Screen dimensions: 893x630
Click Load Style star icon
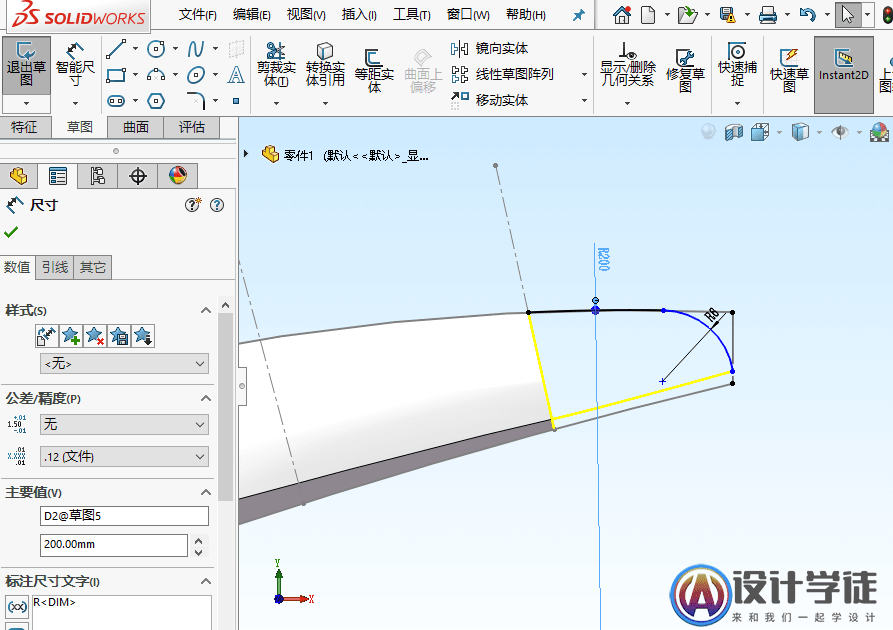(142, 336)
